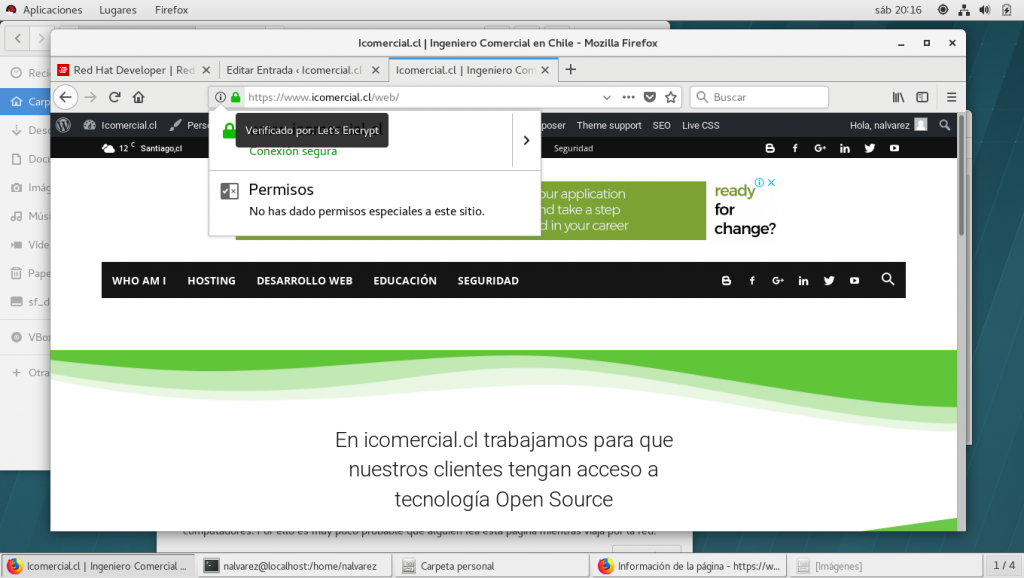Open a new tab with plus button
Screen dimensions: 1024x578
571,69
